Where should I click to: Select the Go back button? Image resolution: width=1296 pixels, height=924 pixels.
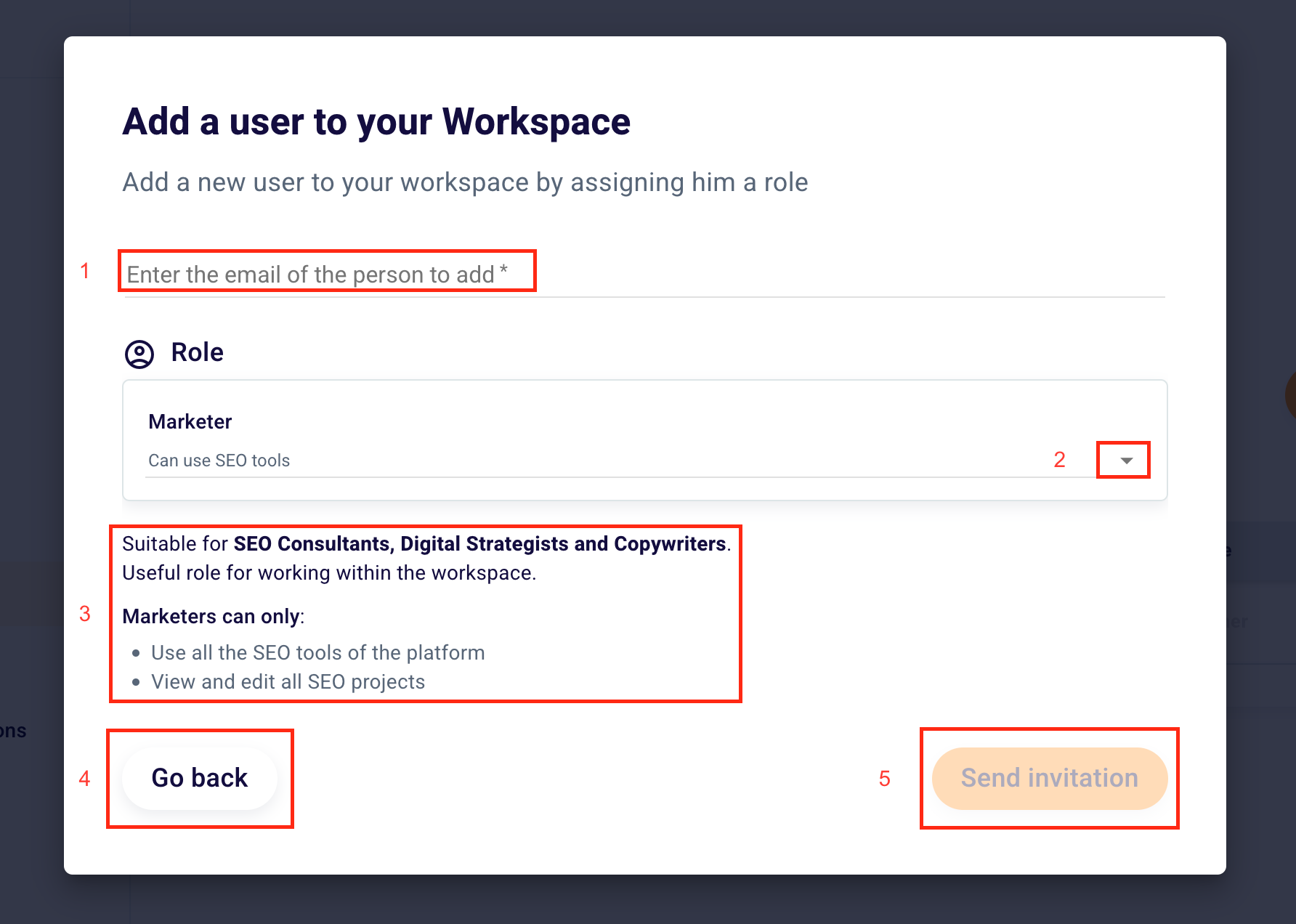tap(199, 778)
